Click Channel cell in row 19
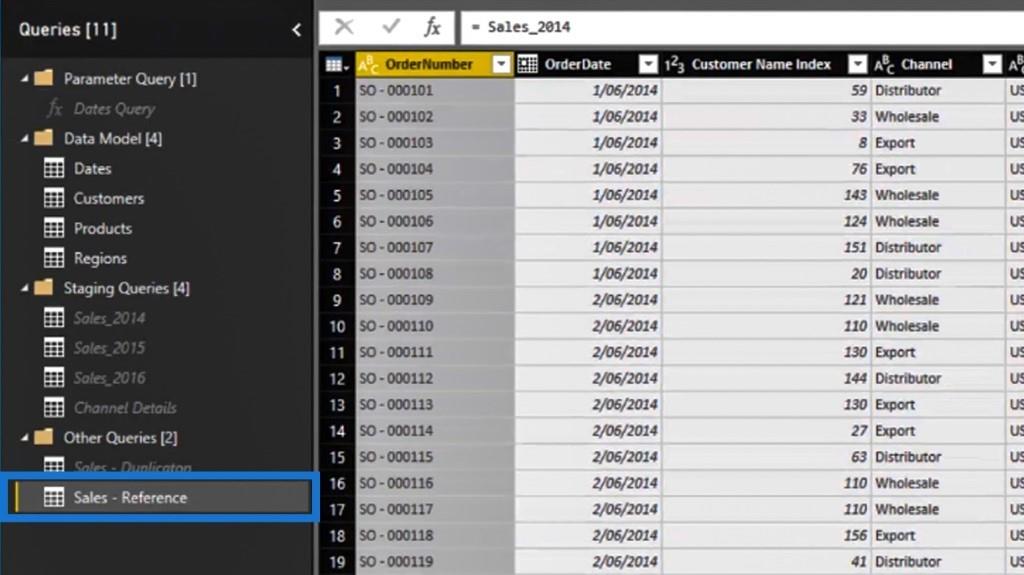The width and height of the screenshot is (1024, 575). [x=938, y=561]
